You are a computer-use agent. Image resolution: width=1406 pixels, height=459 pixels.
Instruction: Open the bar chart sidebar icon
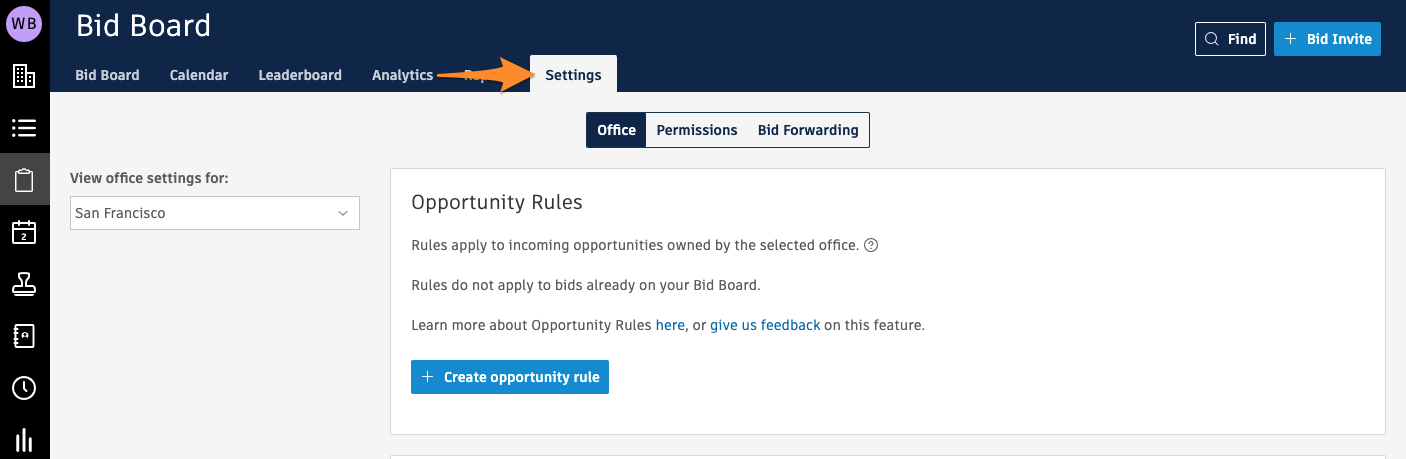[24, 440]
